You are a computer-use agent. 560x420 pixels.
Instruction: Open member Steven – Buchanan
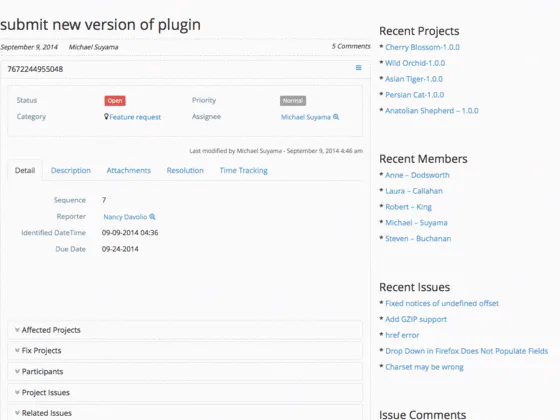[418, 239]
